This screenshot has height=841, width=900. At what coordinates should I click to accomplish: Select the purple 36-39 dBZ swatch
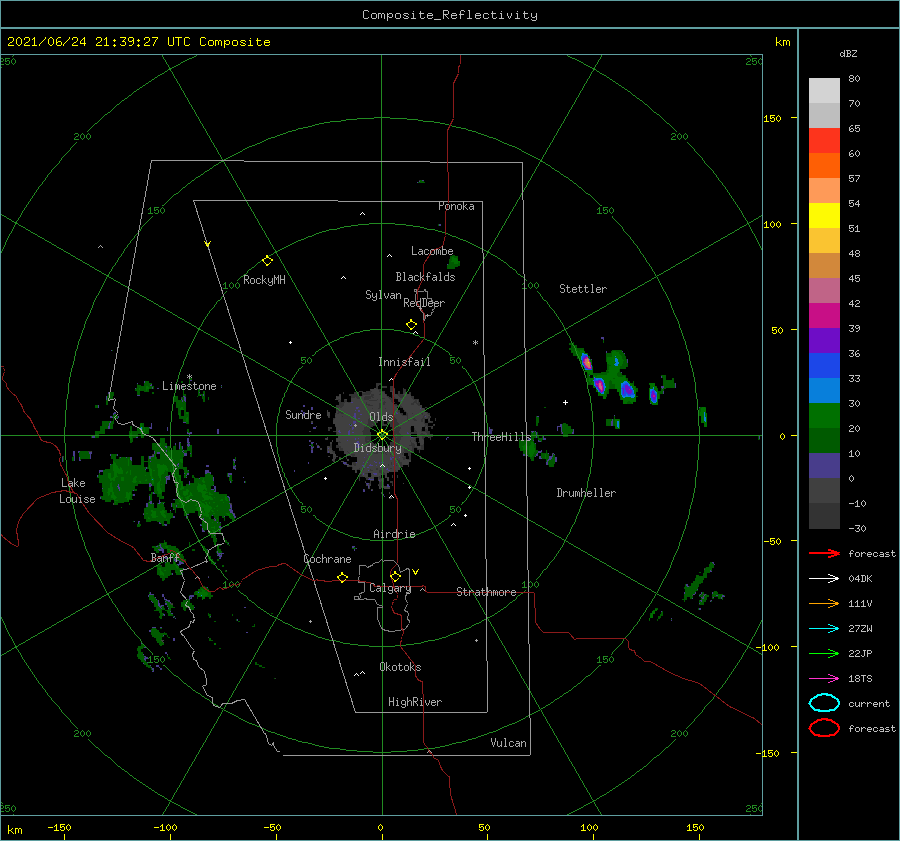[x=824, y=340]
